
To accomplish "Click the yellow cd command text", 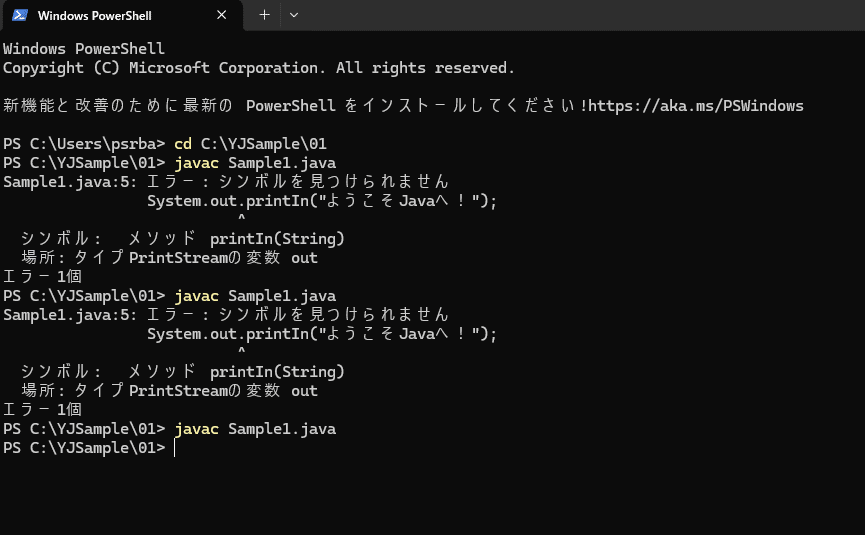I will [183, 144].
